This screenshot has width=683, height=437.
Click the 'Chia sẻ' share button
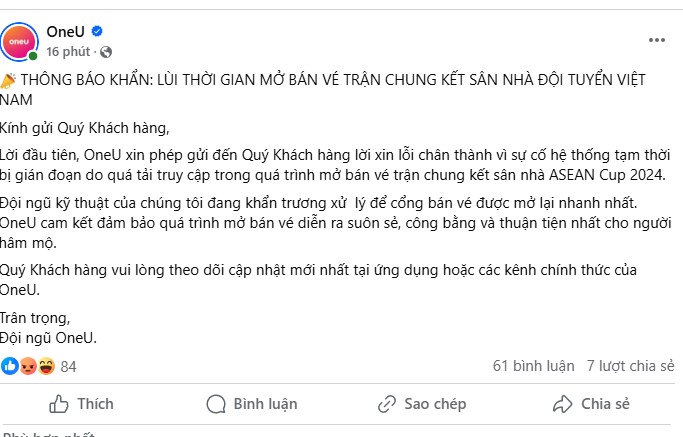591,404
